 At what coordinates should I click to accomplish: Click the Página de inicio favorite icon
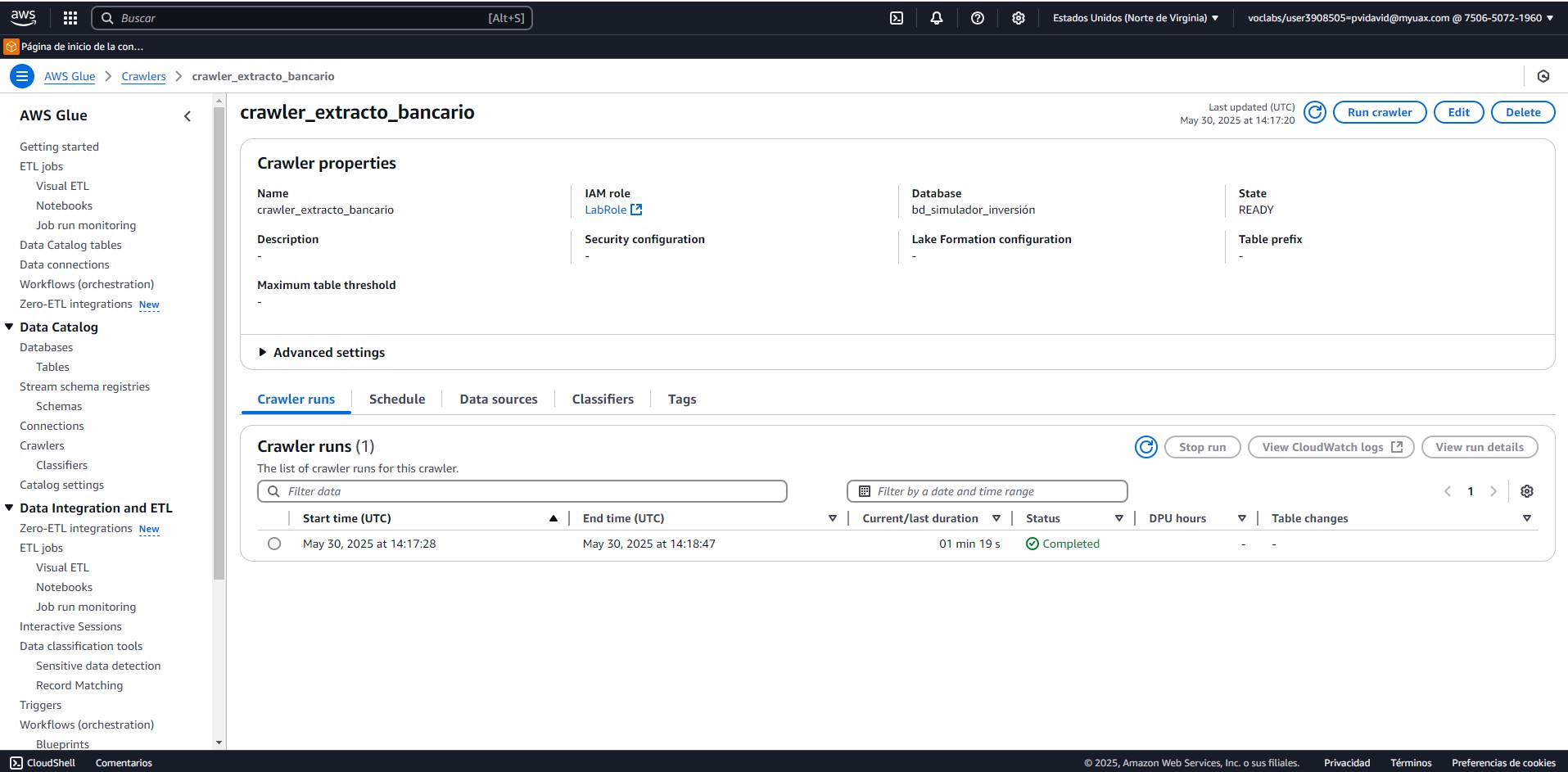tap(11, 47)
